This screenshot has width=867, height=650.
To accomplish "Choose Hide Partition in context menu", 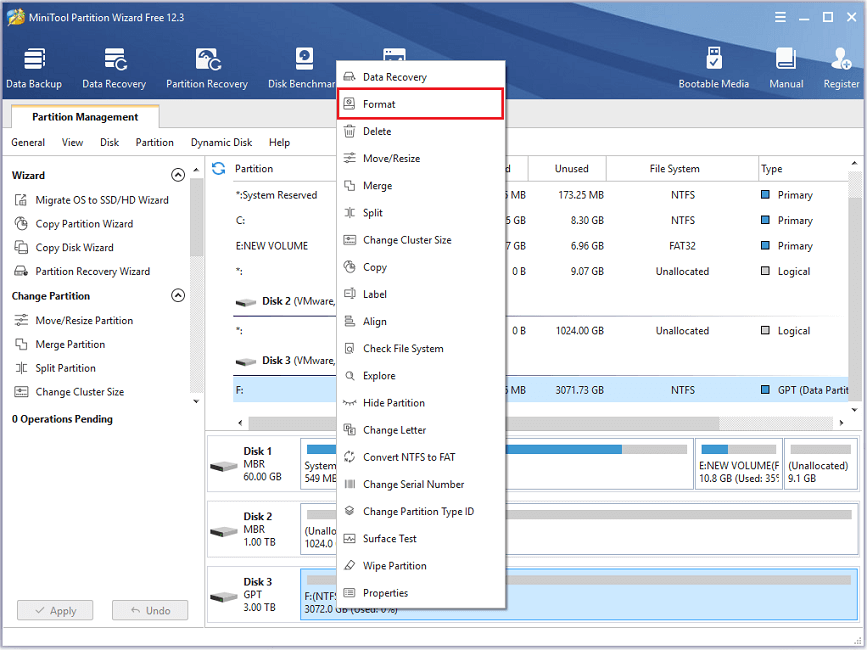I will click(x=421, y=403).
